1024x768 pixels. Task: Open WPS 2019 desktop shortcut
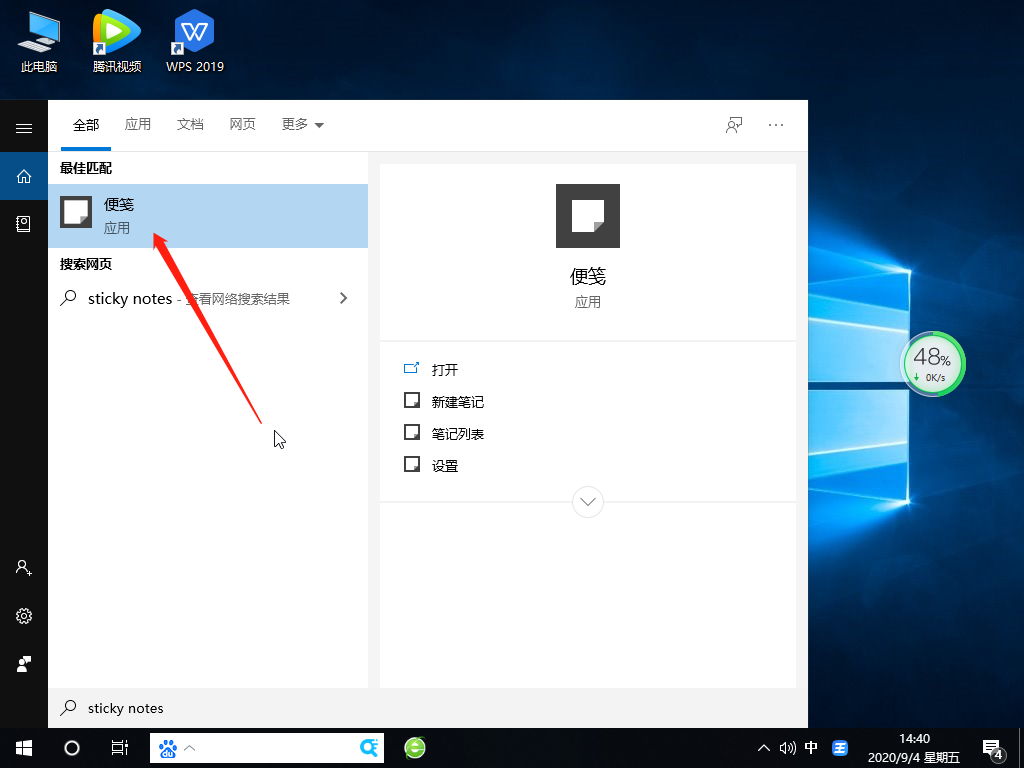[x=195, y=42]
